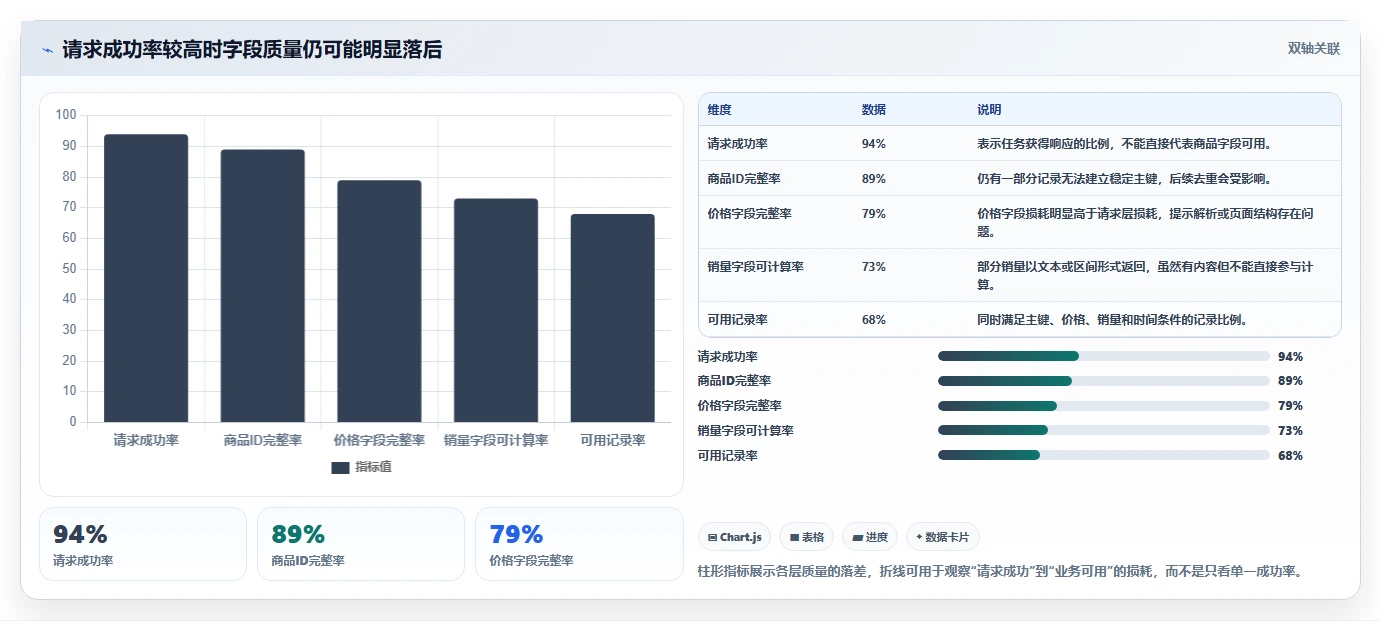Viewport: 1381px width, 621px height.
Task: Select the 可用记录率 cell in the table
Action: pyautogui.click(x=738, y=320)
